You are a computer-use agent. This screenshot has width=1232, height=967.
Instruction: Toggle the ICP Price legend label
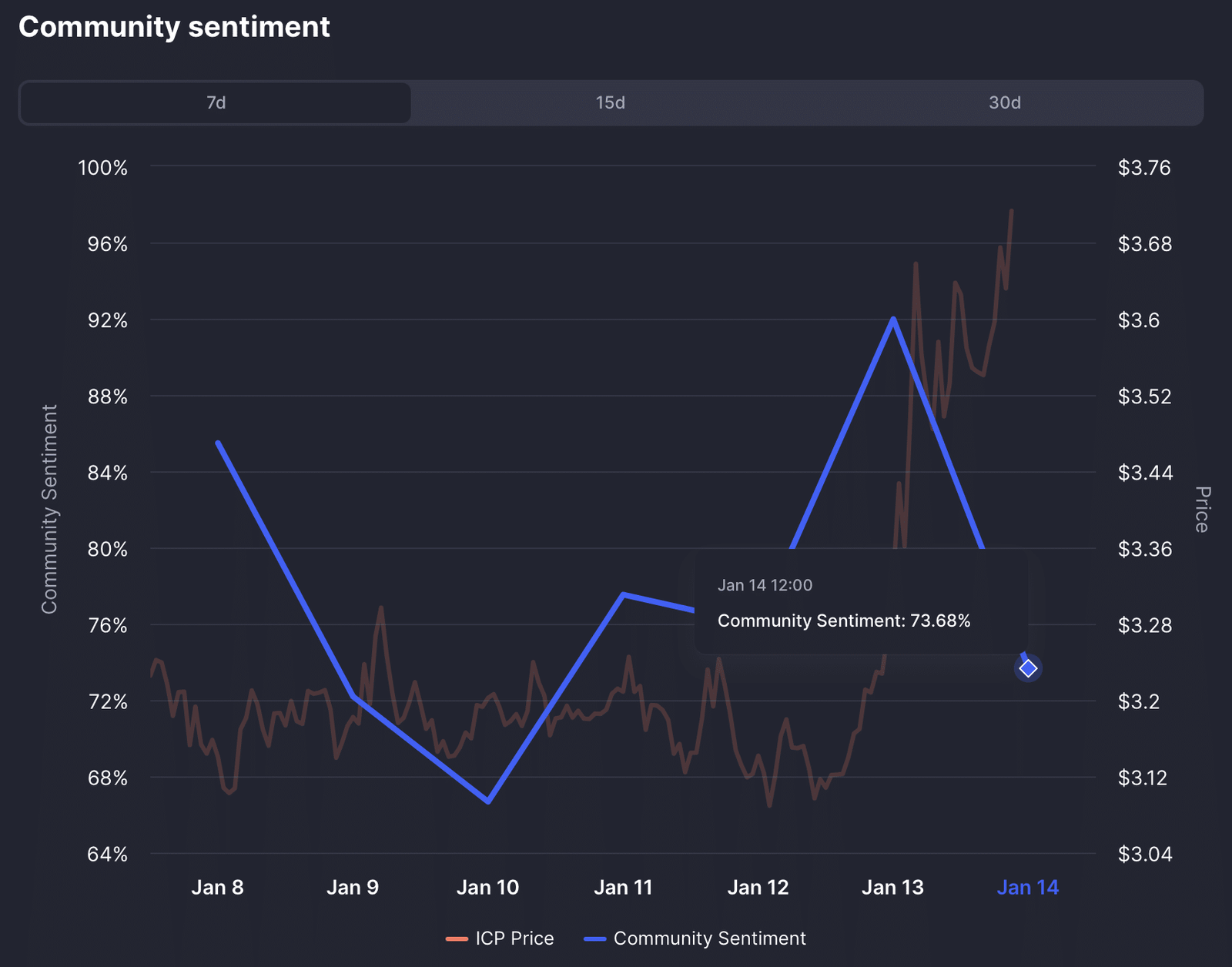click(x=514, y=939)
